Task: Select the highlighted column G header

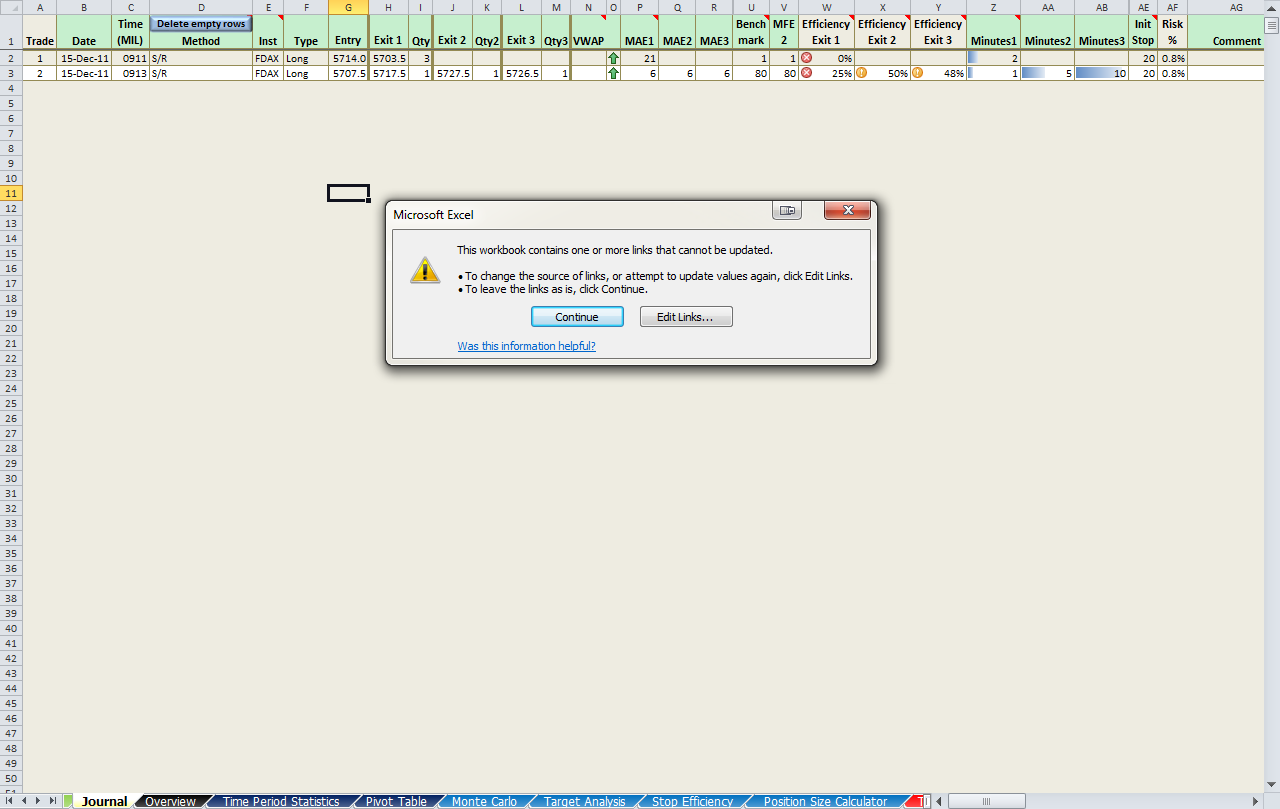Action: [348, 7]
